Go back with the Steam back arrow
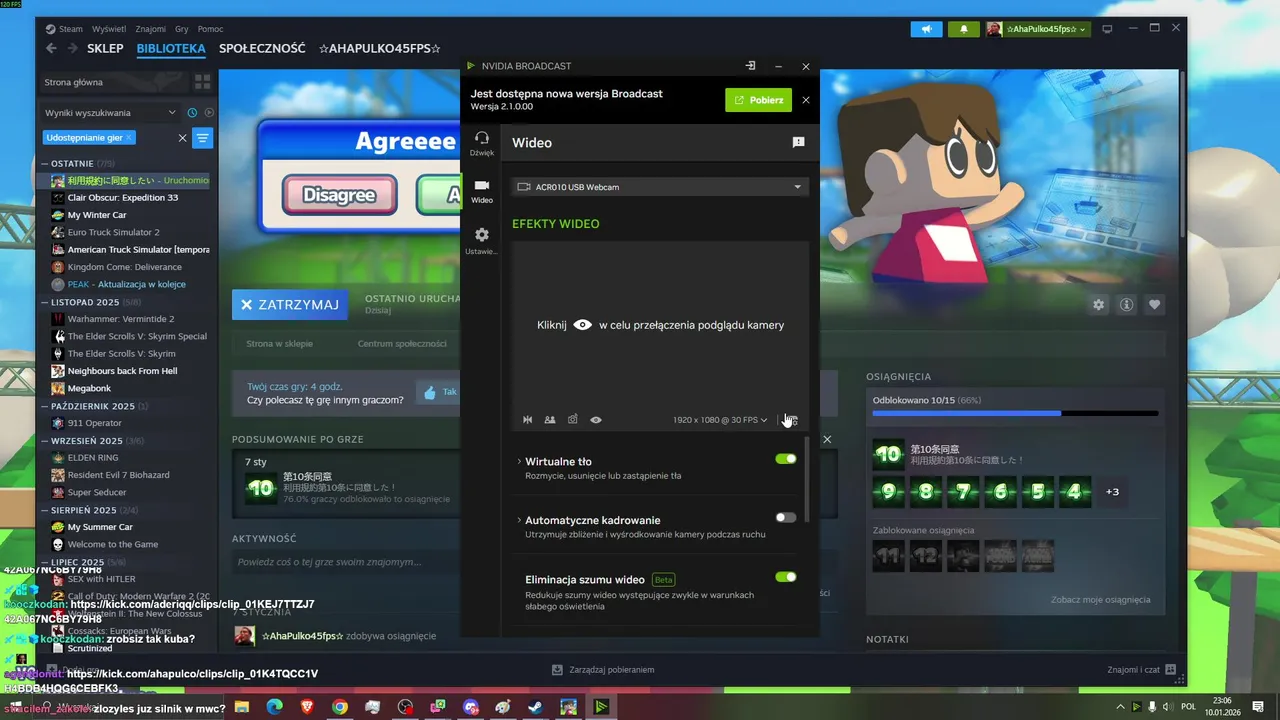 click(52, 48)
